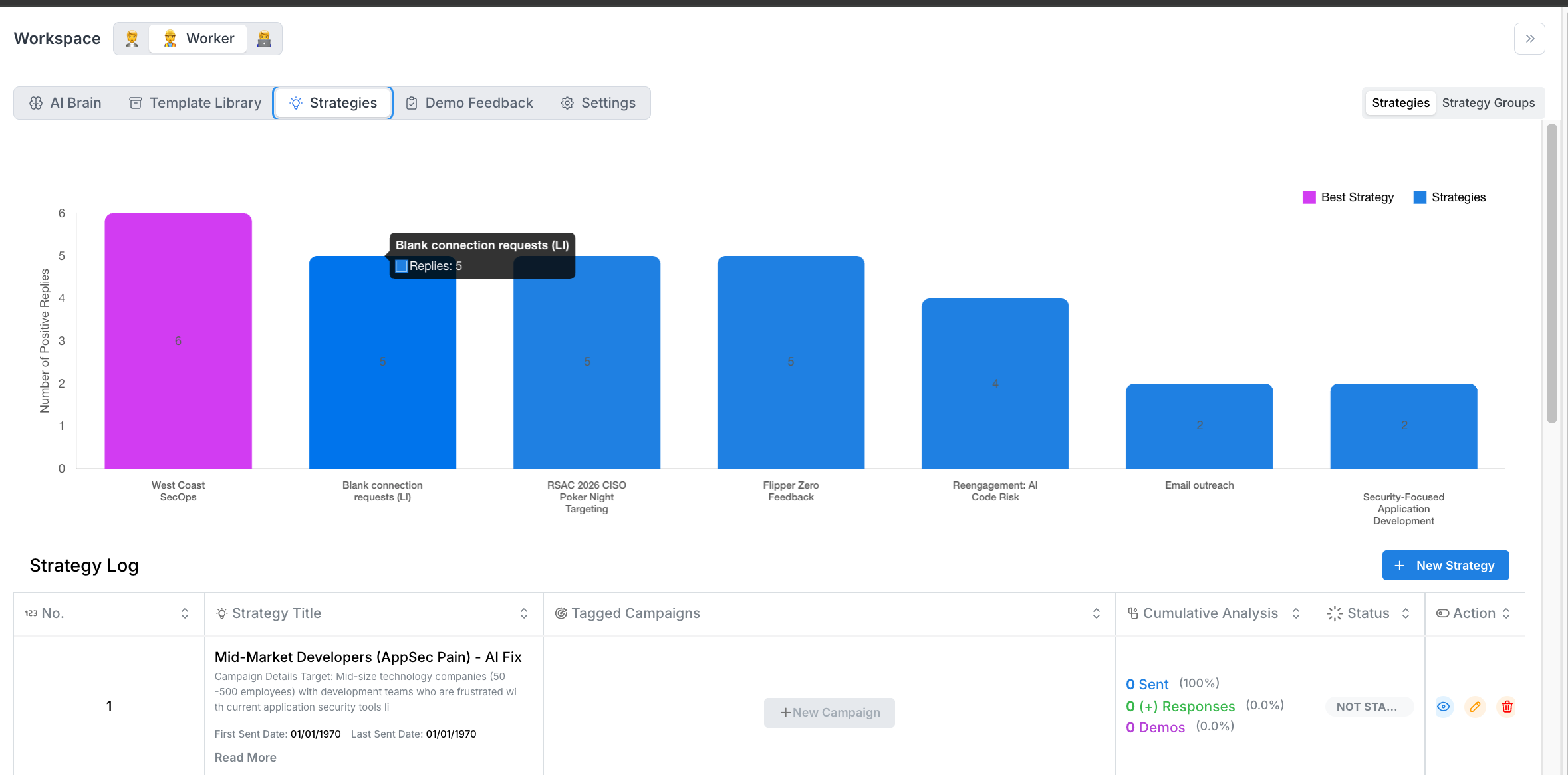Click the Settings gear icon
Screen dimensions: 1568x775
pyautogui.click(x=567, y=103)
